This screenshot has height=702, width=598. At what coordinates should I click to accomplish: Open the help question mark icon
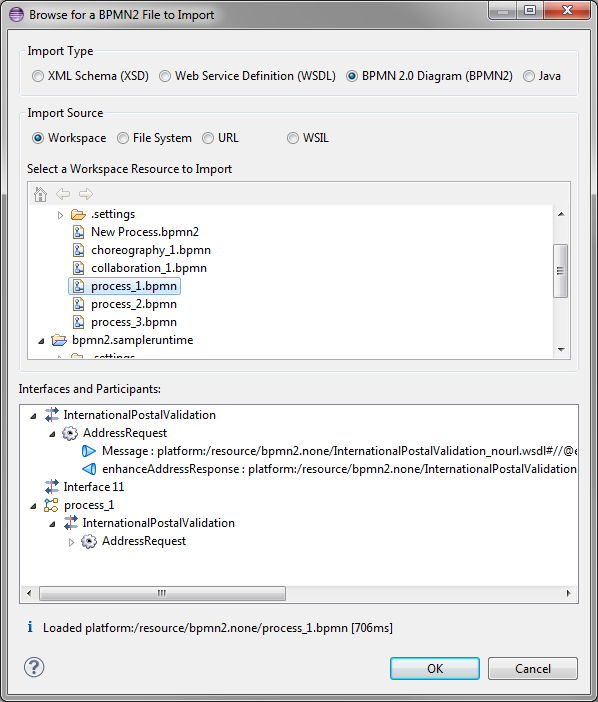34,668
